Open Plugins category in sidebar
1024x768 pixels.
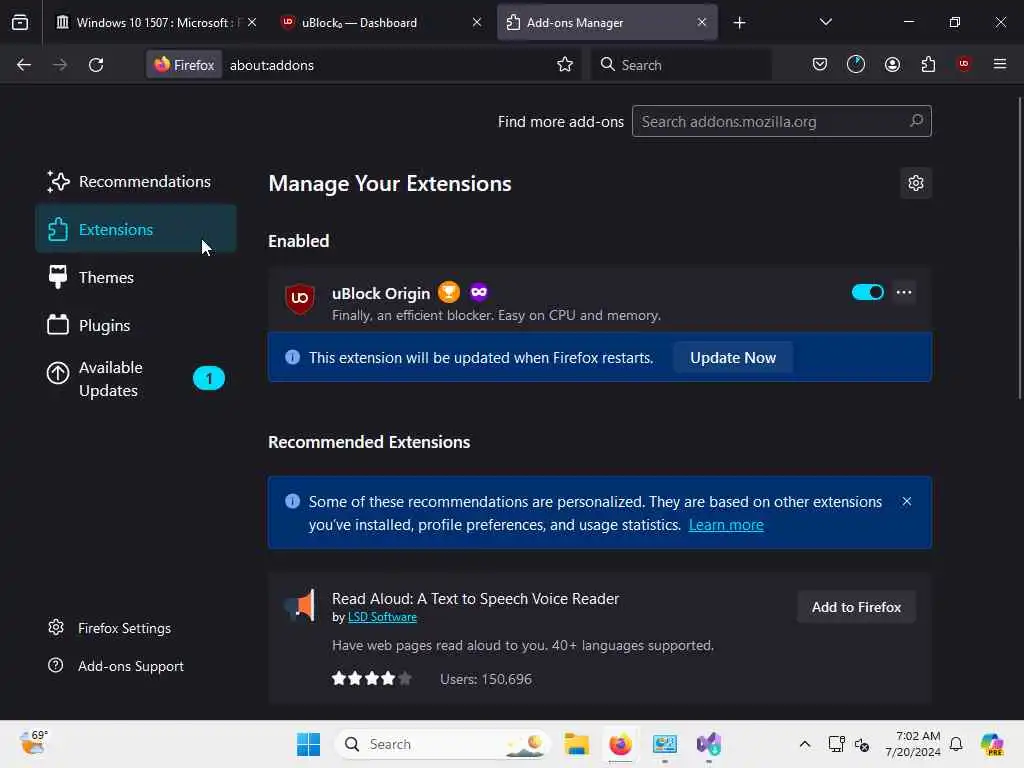coord(135,325)
